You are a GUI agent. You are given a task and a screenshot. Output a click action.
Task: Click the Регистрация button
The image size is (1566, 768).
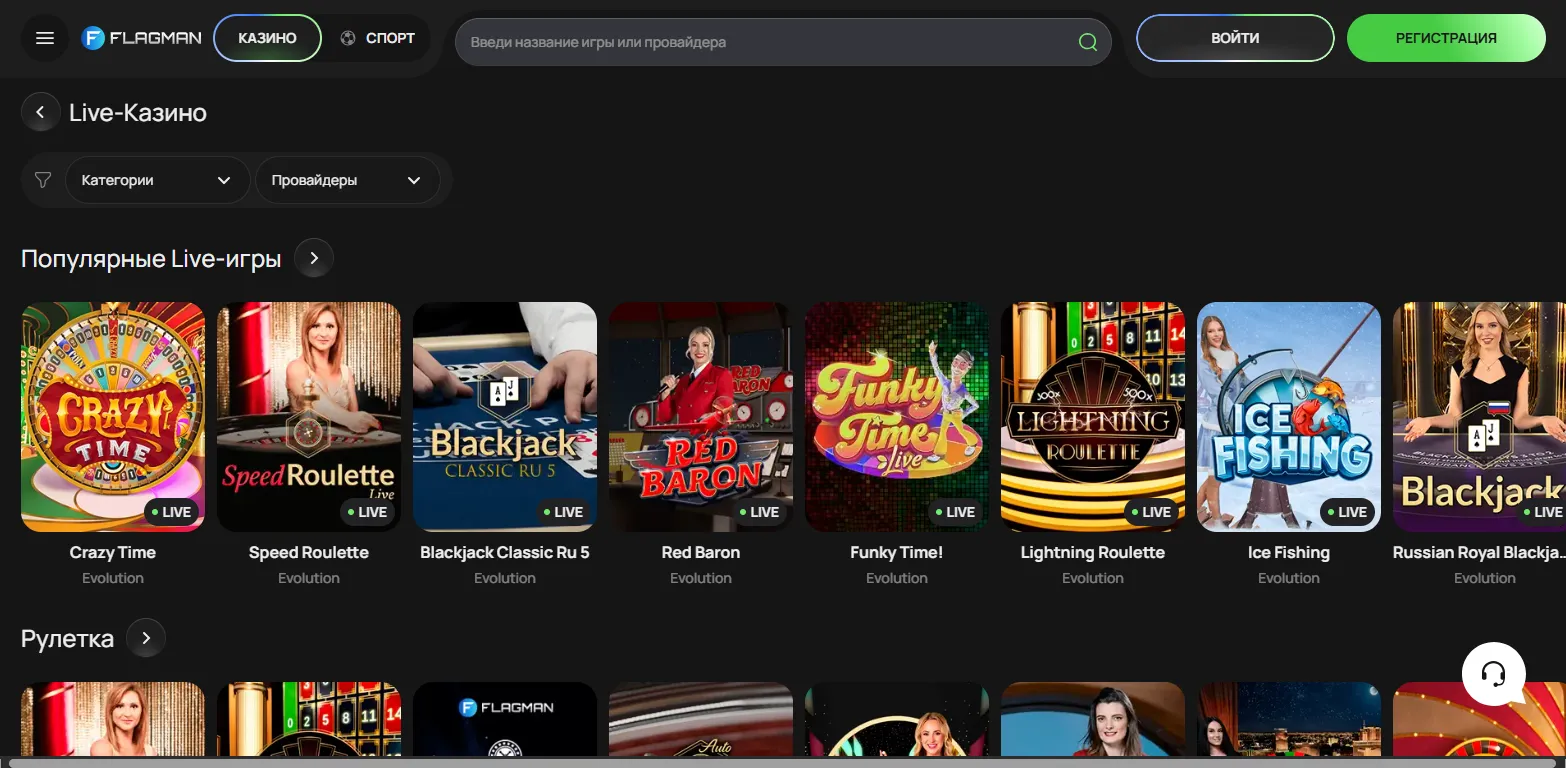[x=1446, y=38]
